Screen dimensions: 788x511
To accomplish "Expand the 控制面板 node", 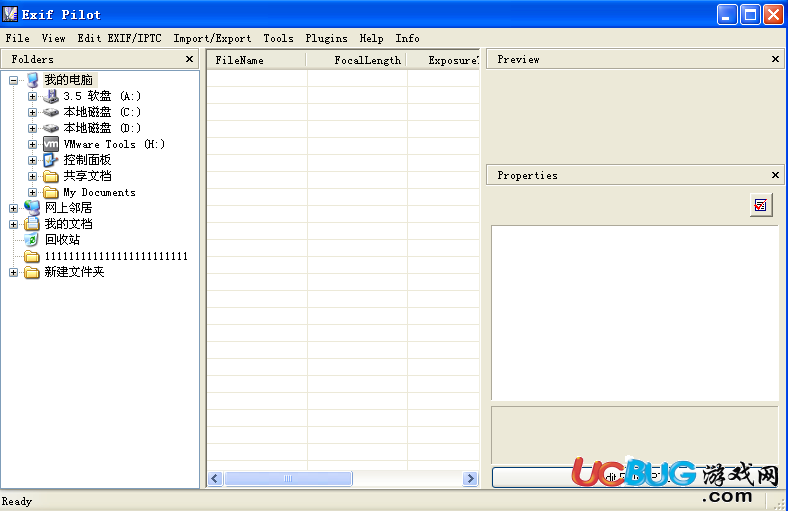I will point(32,161).
